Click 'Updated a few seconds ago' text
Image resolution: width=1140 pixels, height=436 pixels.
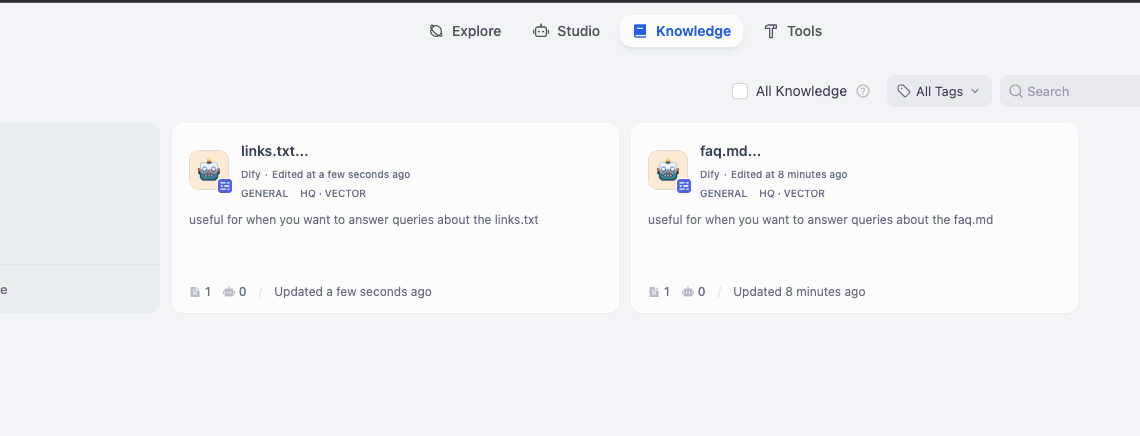click(x=353, y=292)
